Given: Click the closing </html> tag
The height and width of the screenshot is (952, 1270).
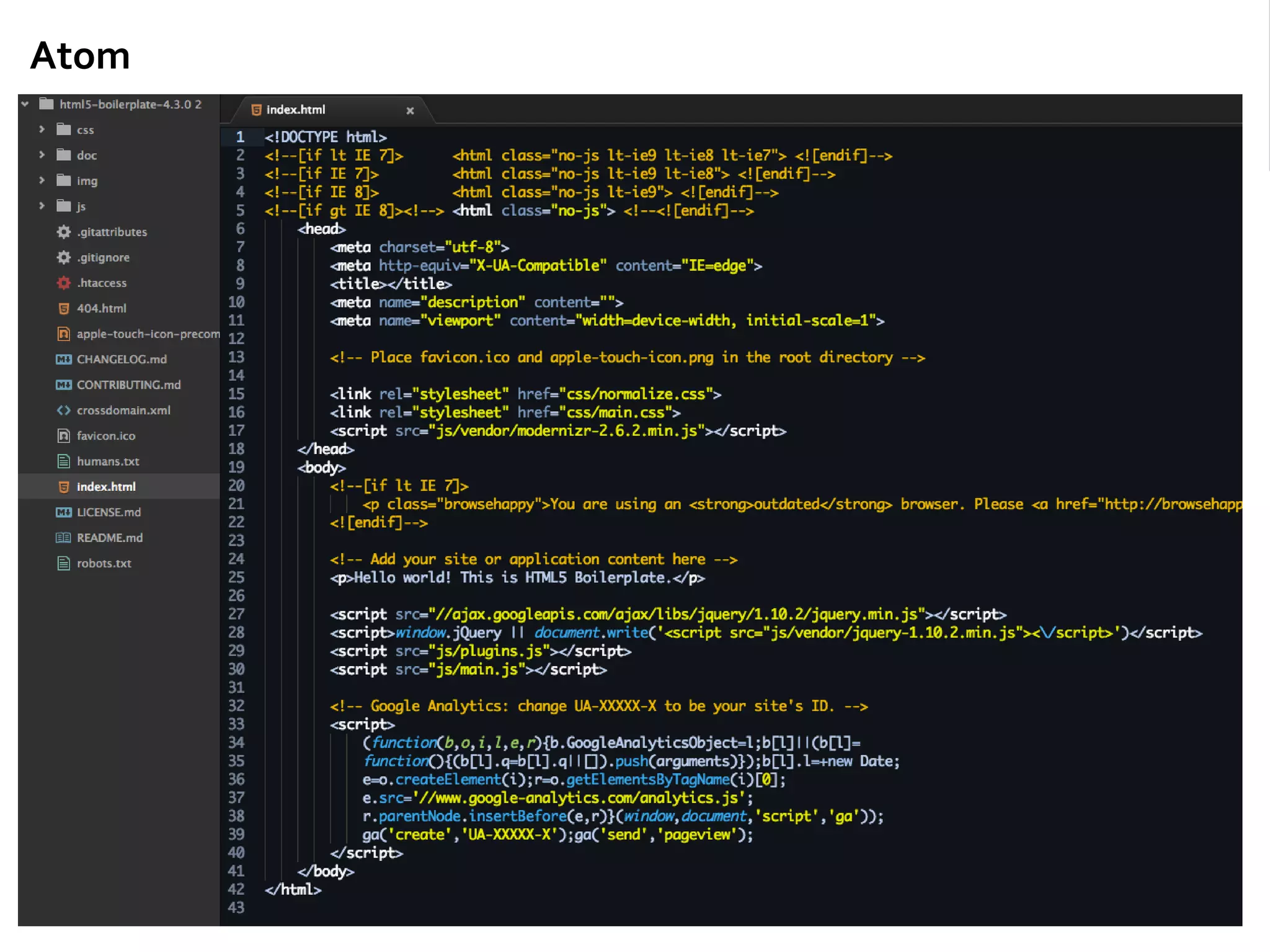Looking at the screenshot, I should point(293,889).
